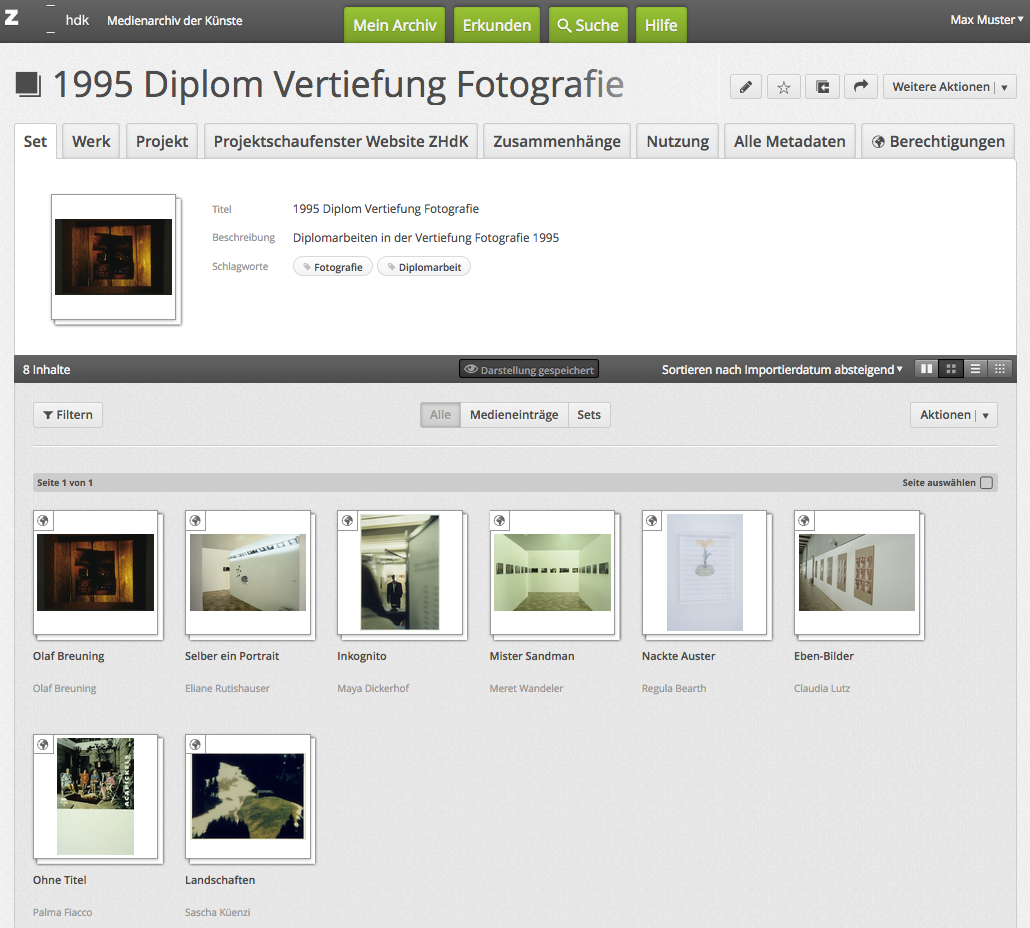This screenshot has width=1030, height=928.
Task: Click the add-to-set icon button
Action: 822,87
